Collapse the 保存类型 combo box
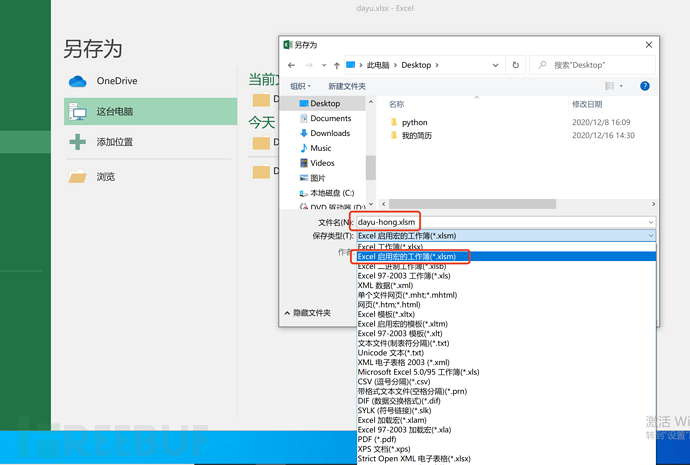 [x=650, y=236]
